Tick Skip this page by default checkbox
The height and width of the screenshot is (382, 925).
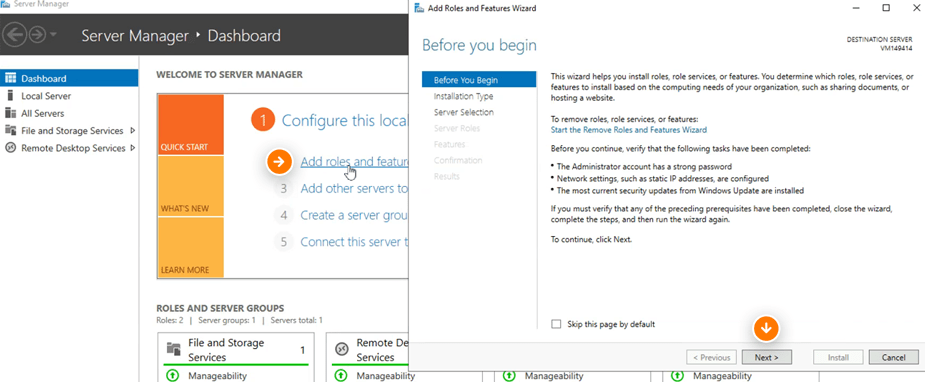pyautogui.click(x=555, y=324)
